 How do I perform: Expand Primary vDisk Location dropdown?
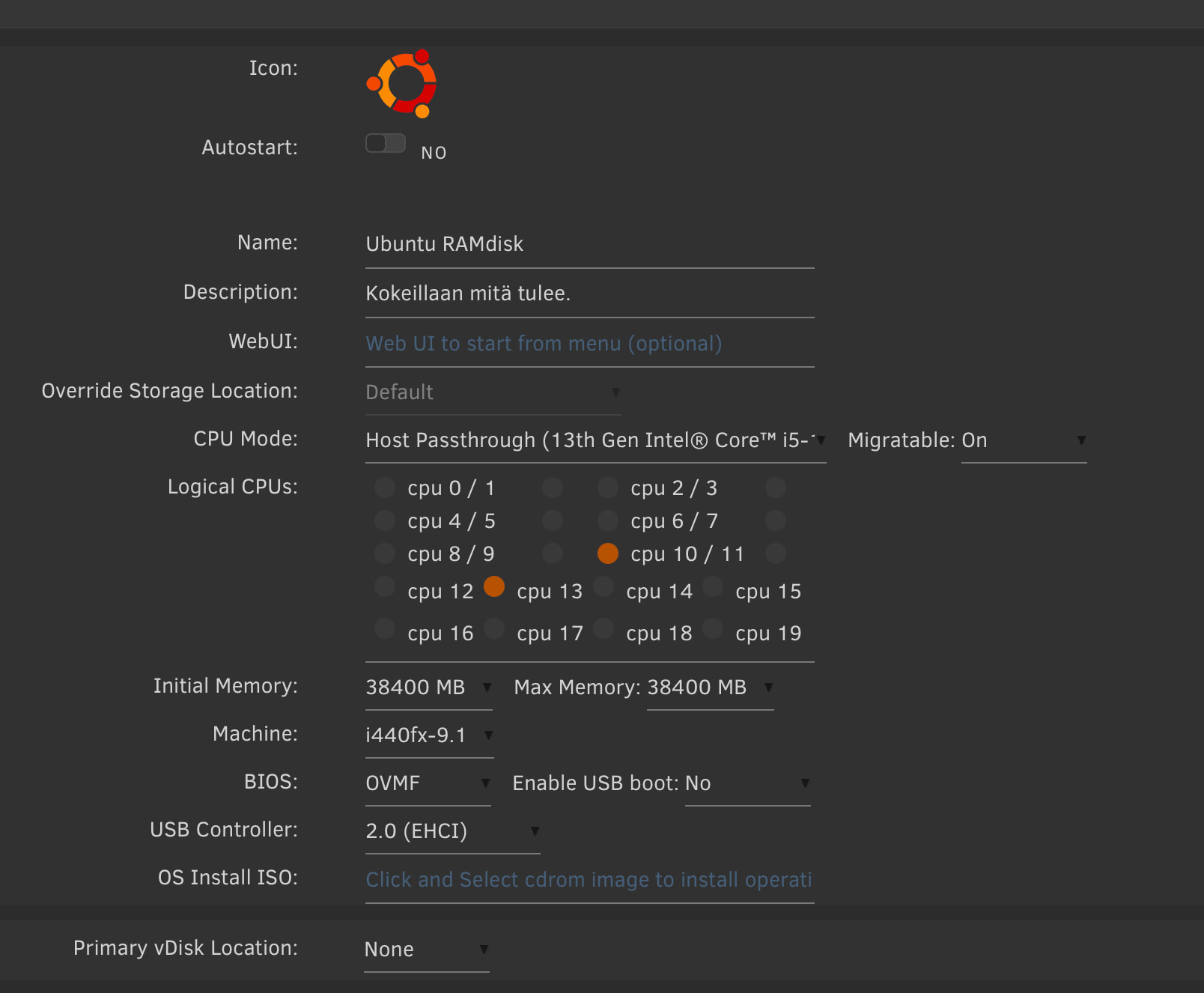tap(426, 950)
